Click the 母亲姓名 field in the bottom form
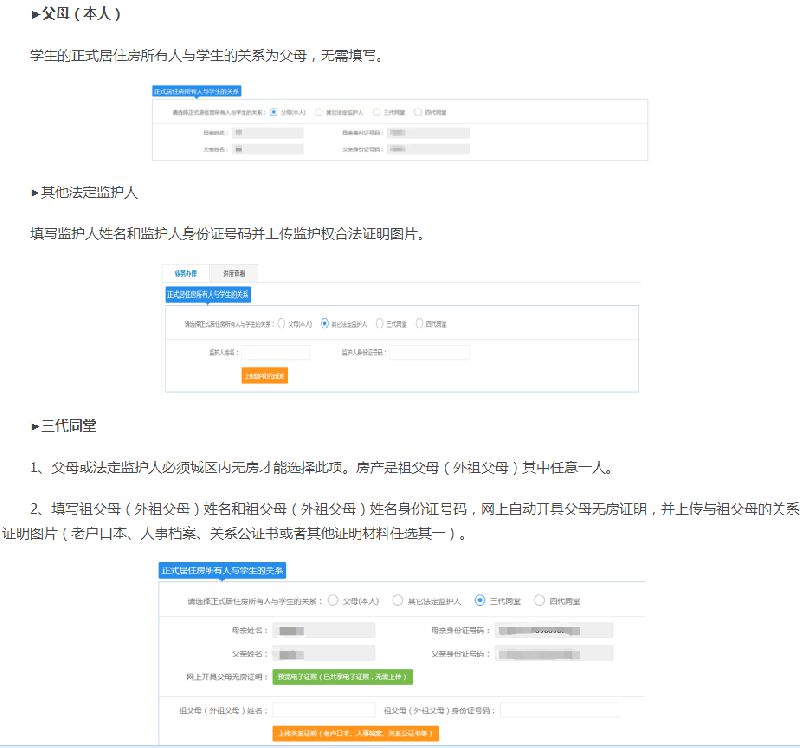 (x=324, y=630)
